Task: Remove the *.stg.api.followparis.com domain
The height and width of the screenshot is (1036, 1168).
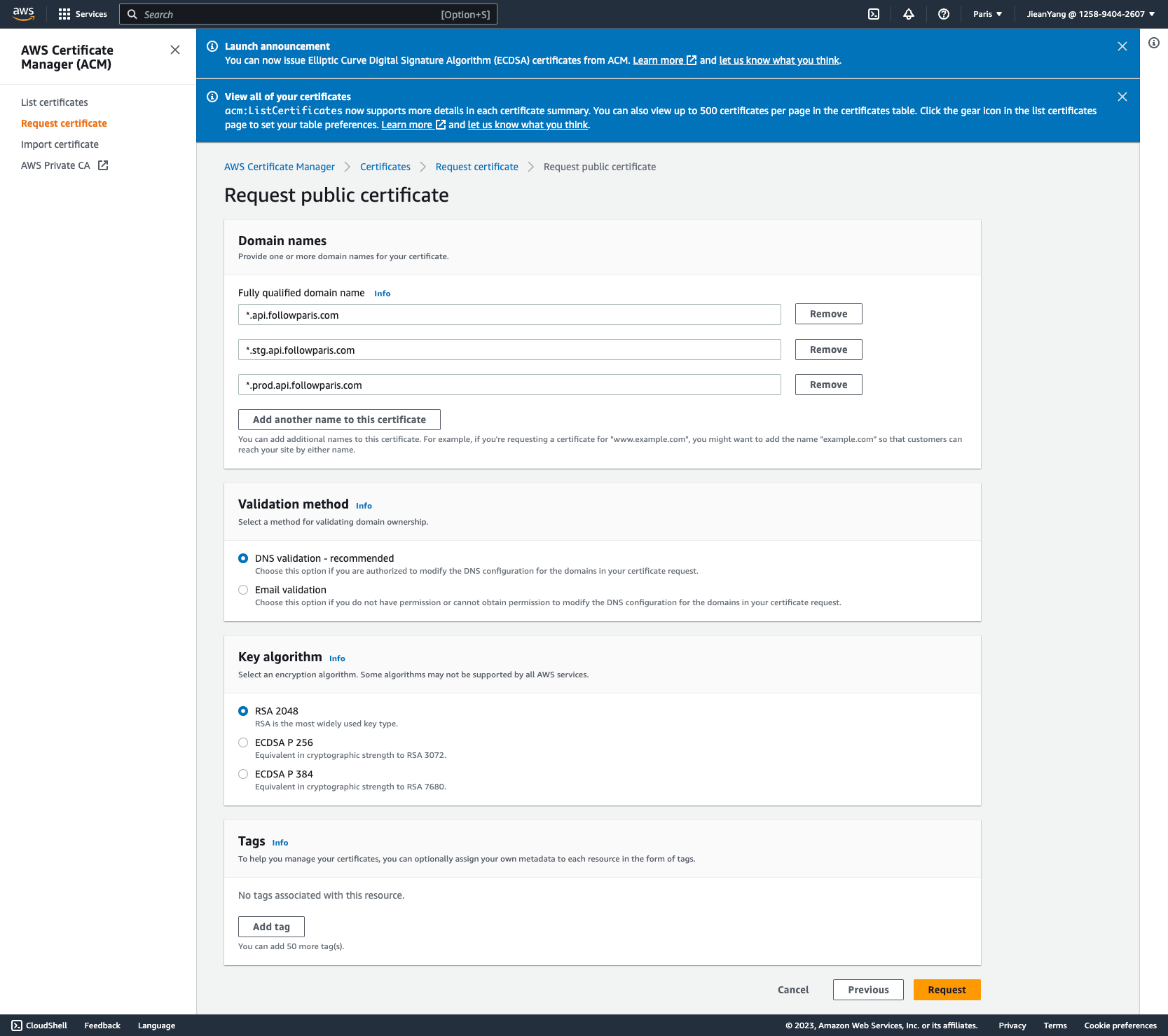Action: 828,350
